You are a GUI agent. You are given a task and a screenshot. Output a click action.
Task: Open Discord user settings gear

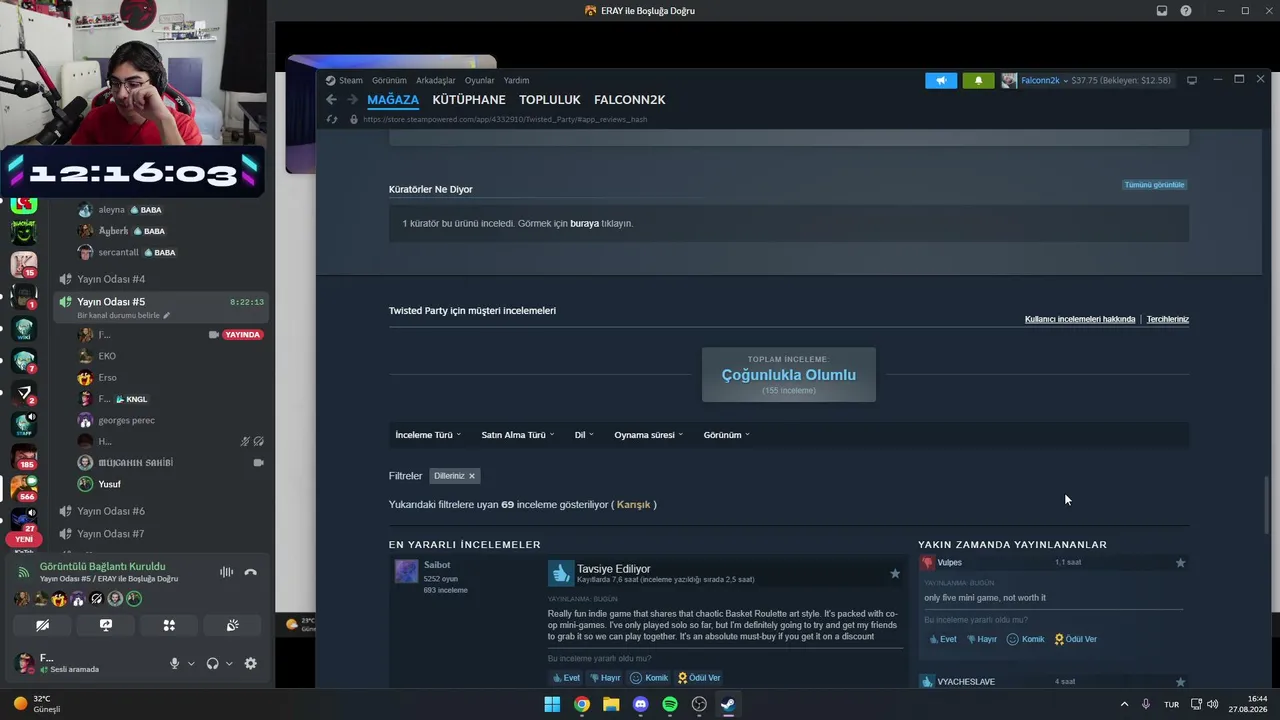coord(250,663)
